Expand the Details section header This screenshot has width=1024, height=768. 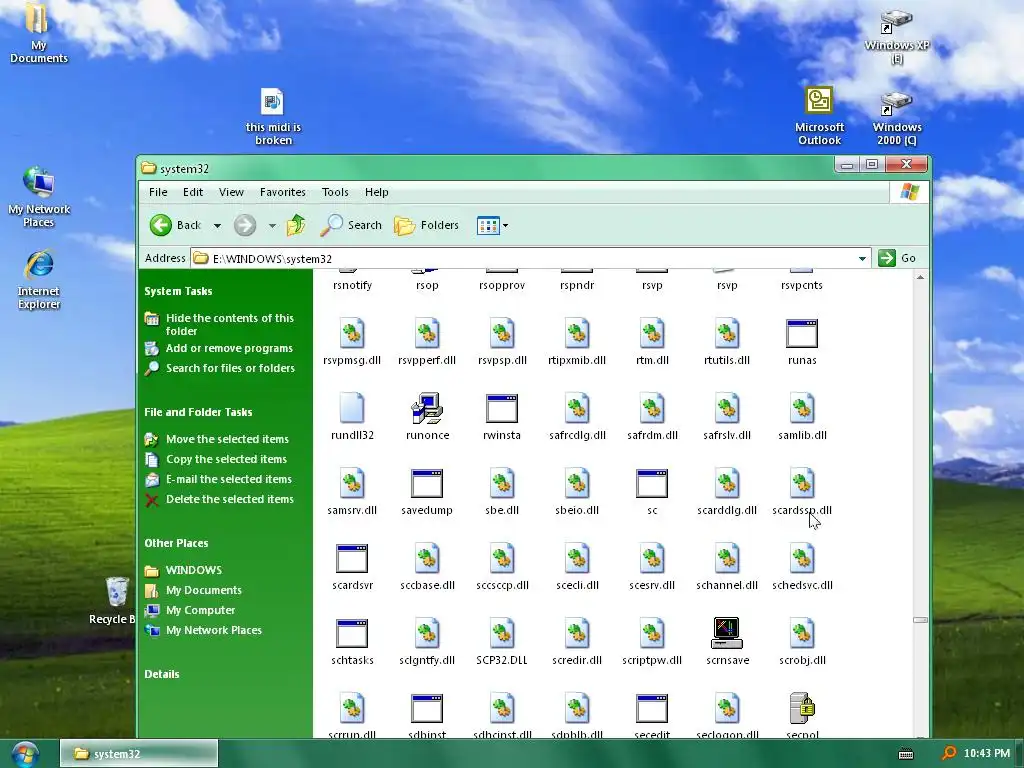[162, 674]
